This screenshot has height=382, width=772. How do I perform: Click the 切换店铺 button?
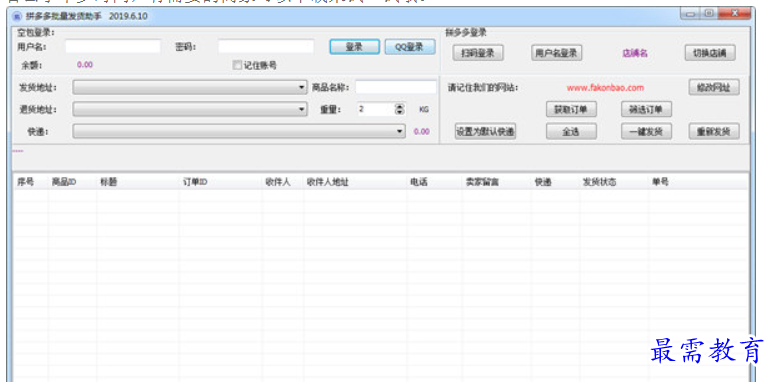(710, 53)
